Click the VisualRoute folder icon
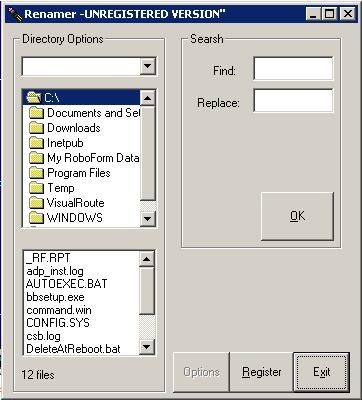362x400 pixels. [x=36, y=203]
